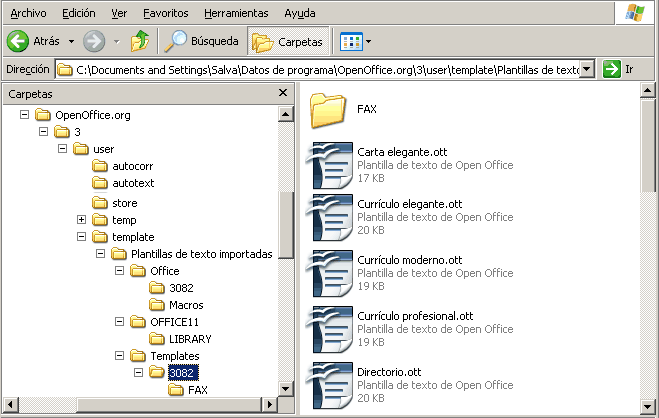
Task: Open the Vistas dropdown arrow
Action: 369,41
